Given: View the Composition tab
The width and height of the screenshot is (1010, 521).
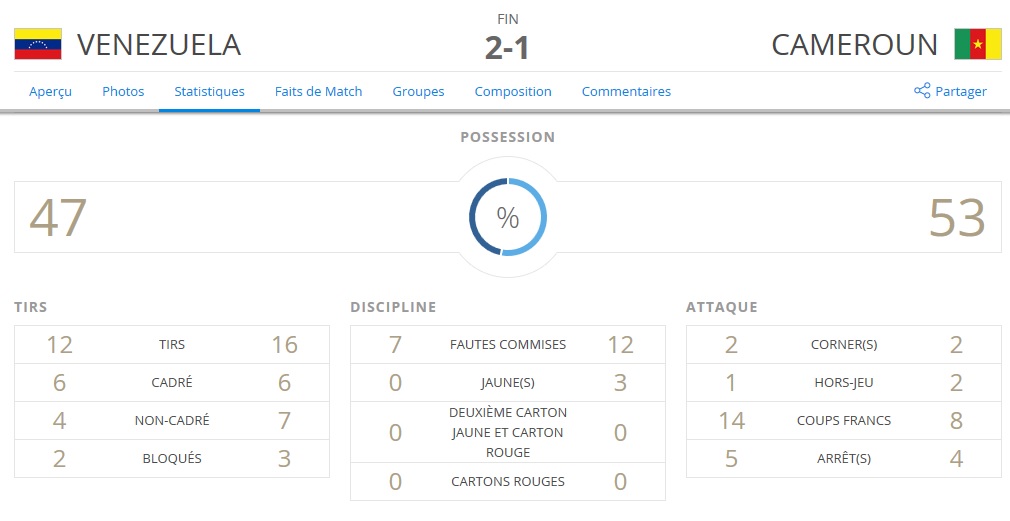Looking at the screenshot, I should pyautogui.click(x=513, y=91).
